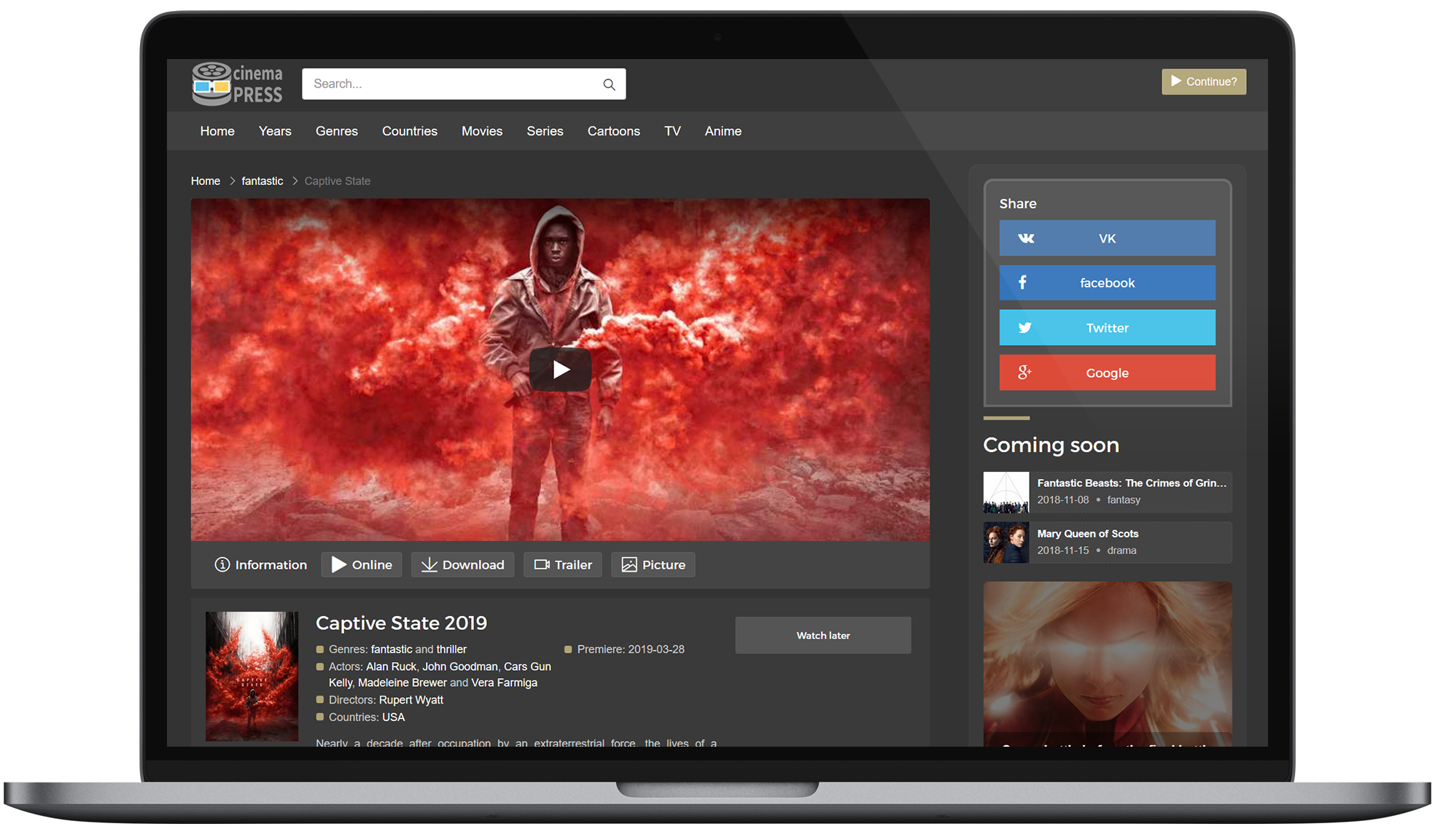This screenshot has height=840, width=1435.
Task: Share via the facebook button
Action: (1106, 283)
